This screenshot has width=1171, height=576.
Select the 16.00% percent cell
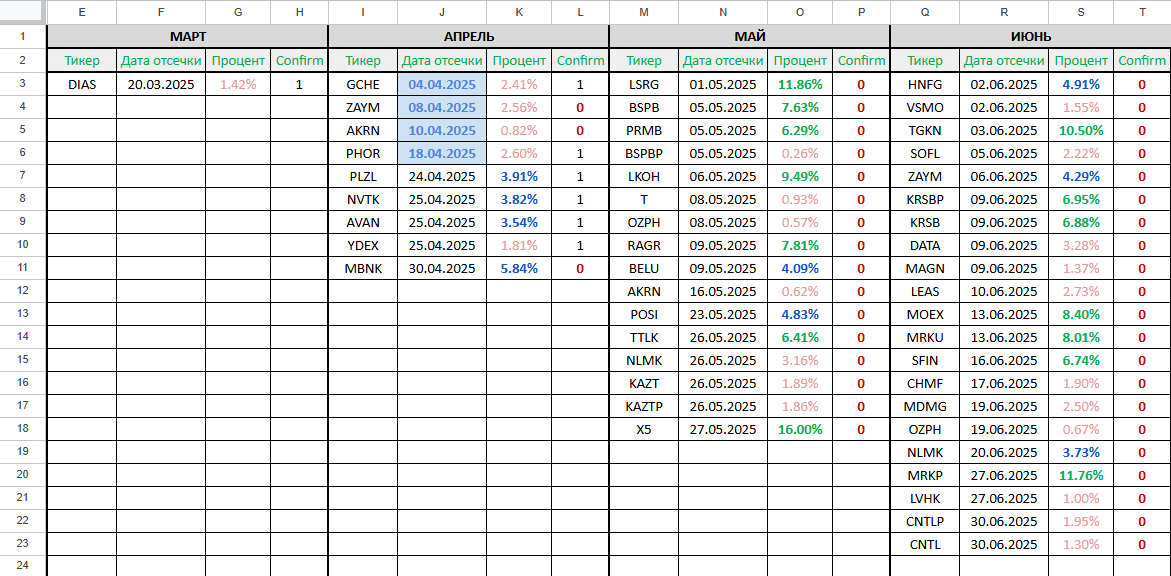tap(800, 430)
